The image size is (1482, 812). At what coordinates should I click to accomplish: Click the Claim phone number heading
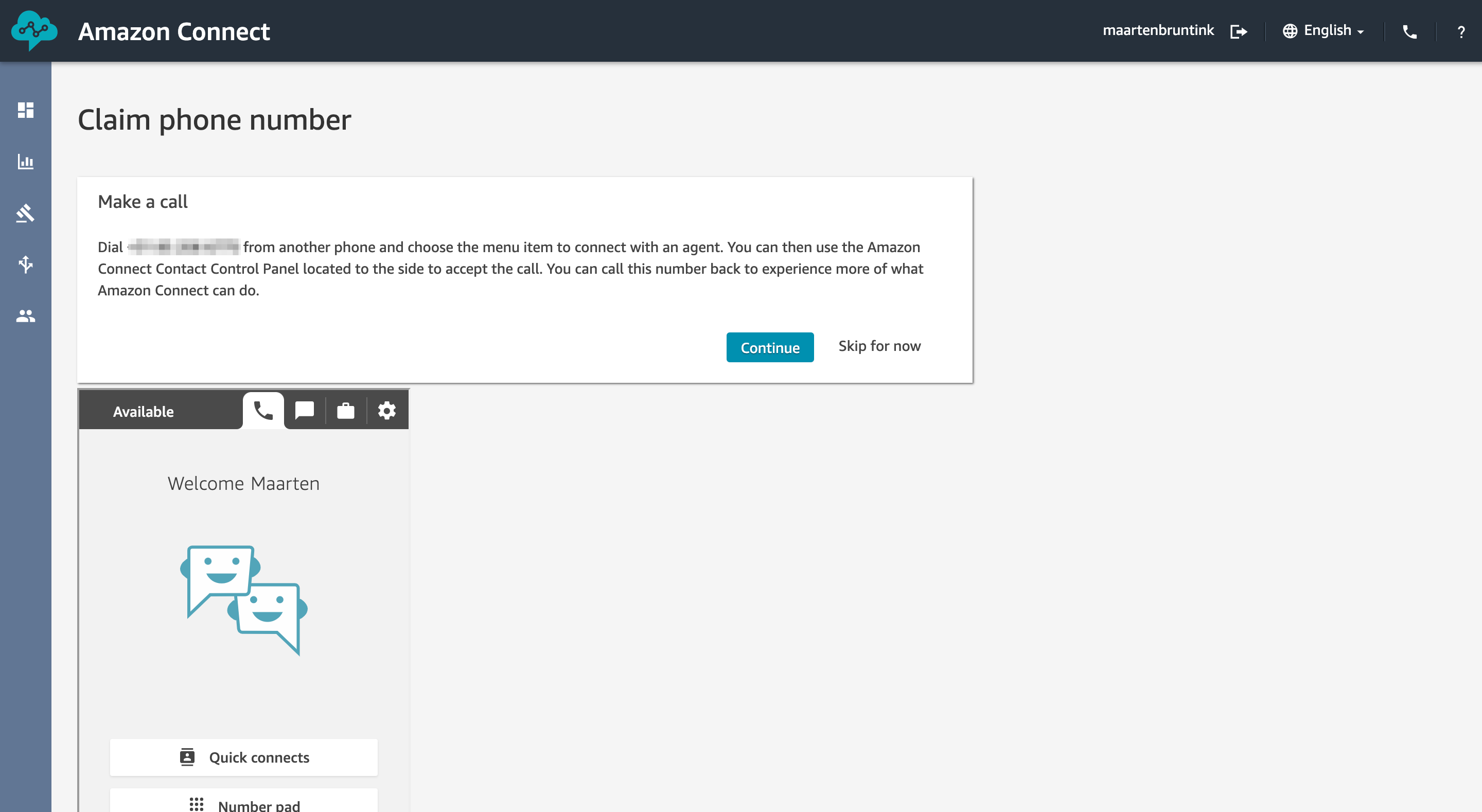[214, 120]
